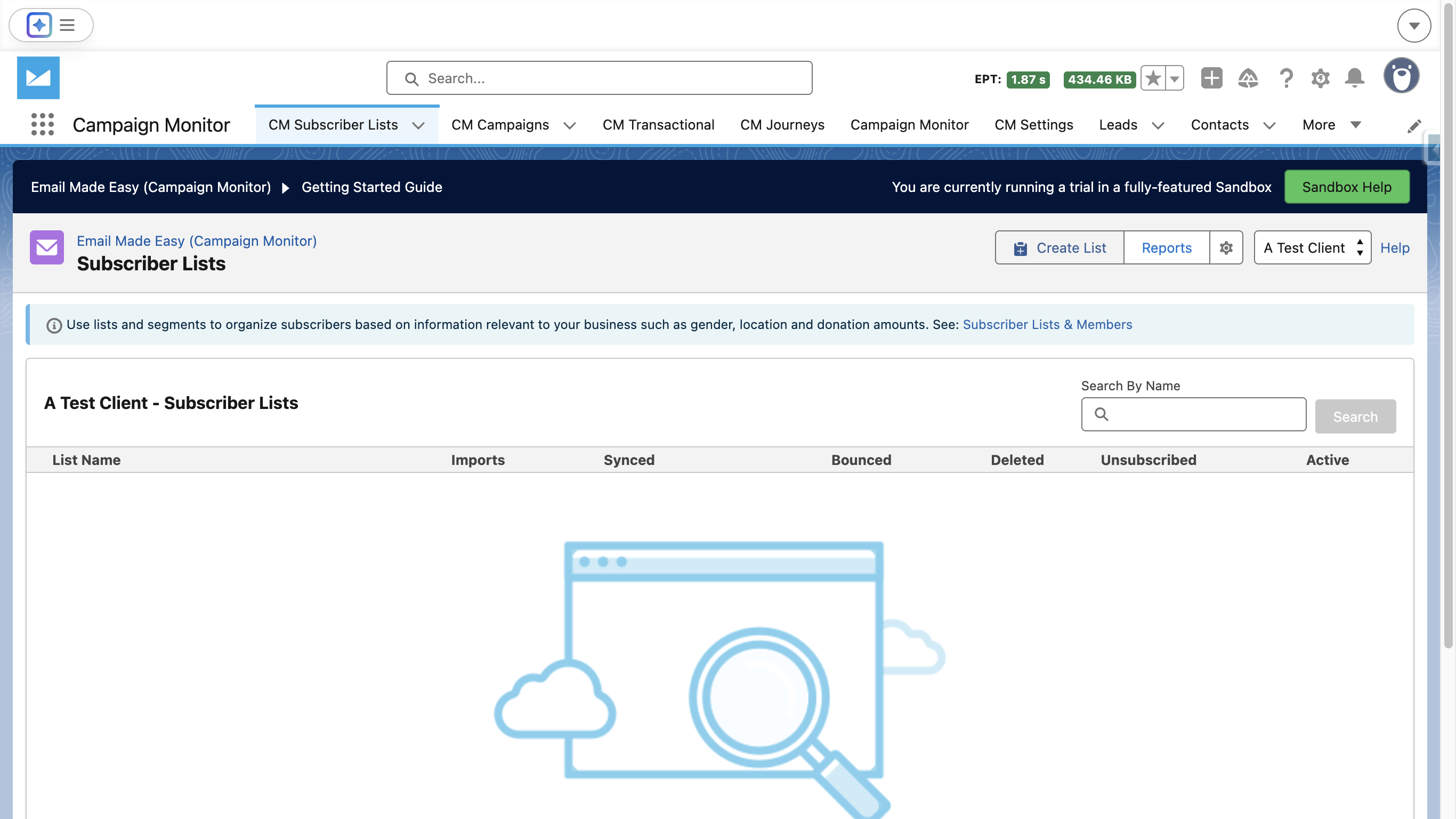1456x819 pixels.
Task: Open the CM Journeys tab
Action: (782, 124)
